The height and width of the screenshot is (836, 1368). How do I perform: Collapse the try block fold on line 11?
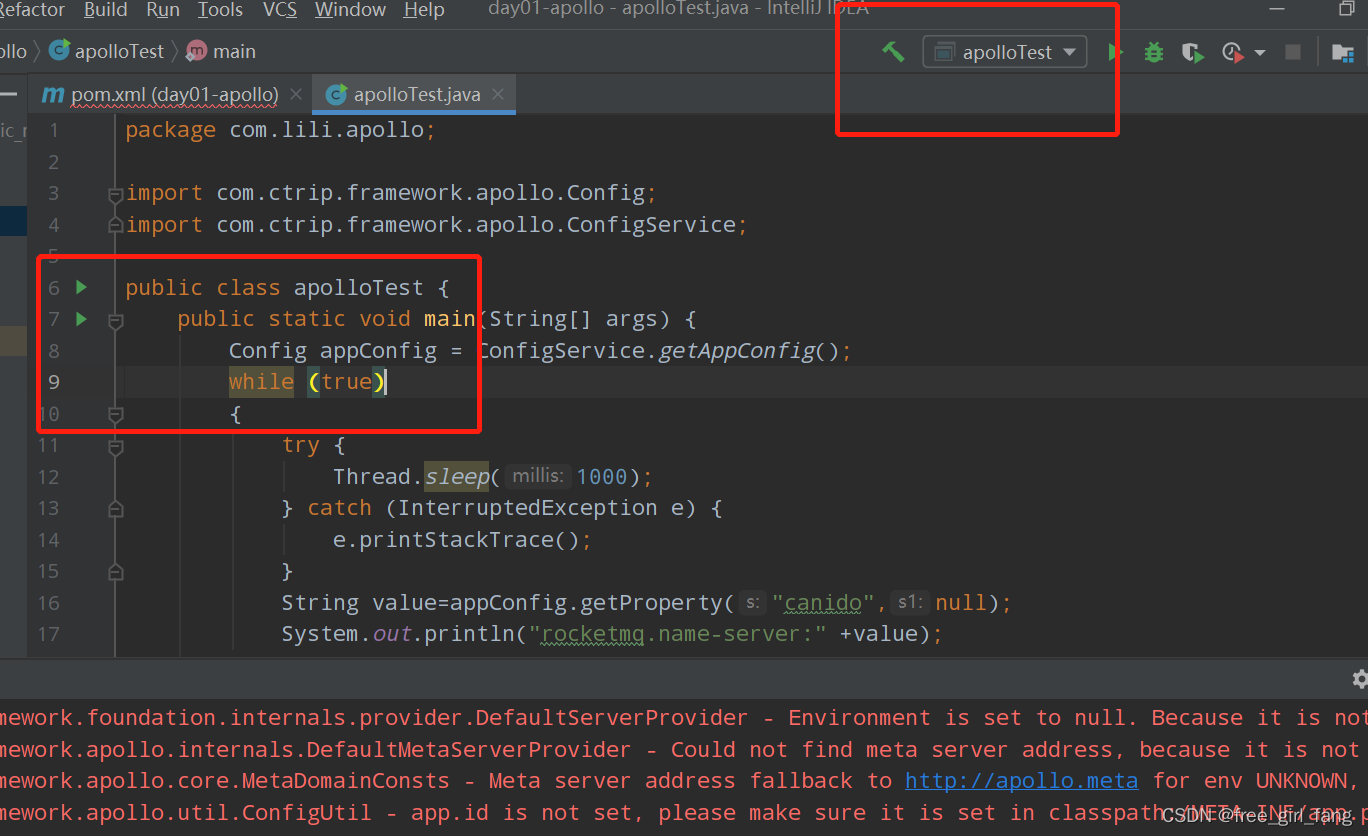[x=115, y=446]
